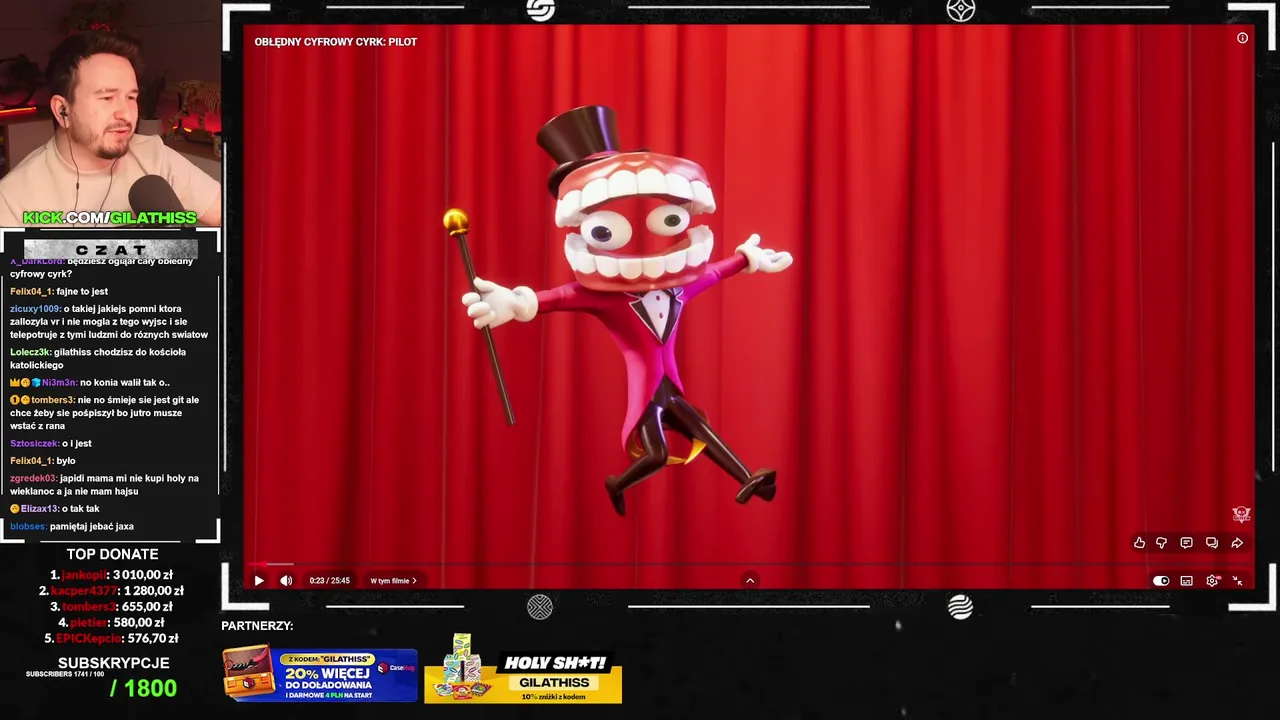Click the CZAT chat header
This screenshot has height=720, width=1280.
(111, 249)
